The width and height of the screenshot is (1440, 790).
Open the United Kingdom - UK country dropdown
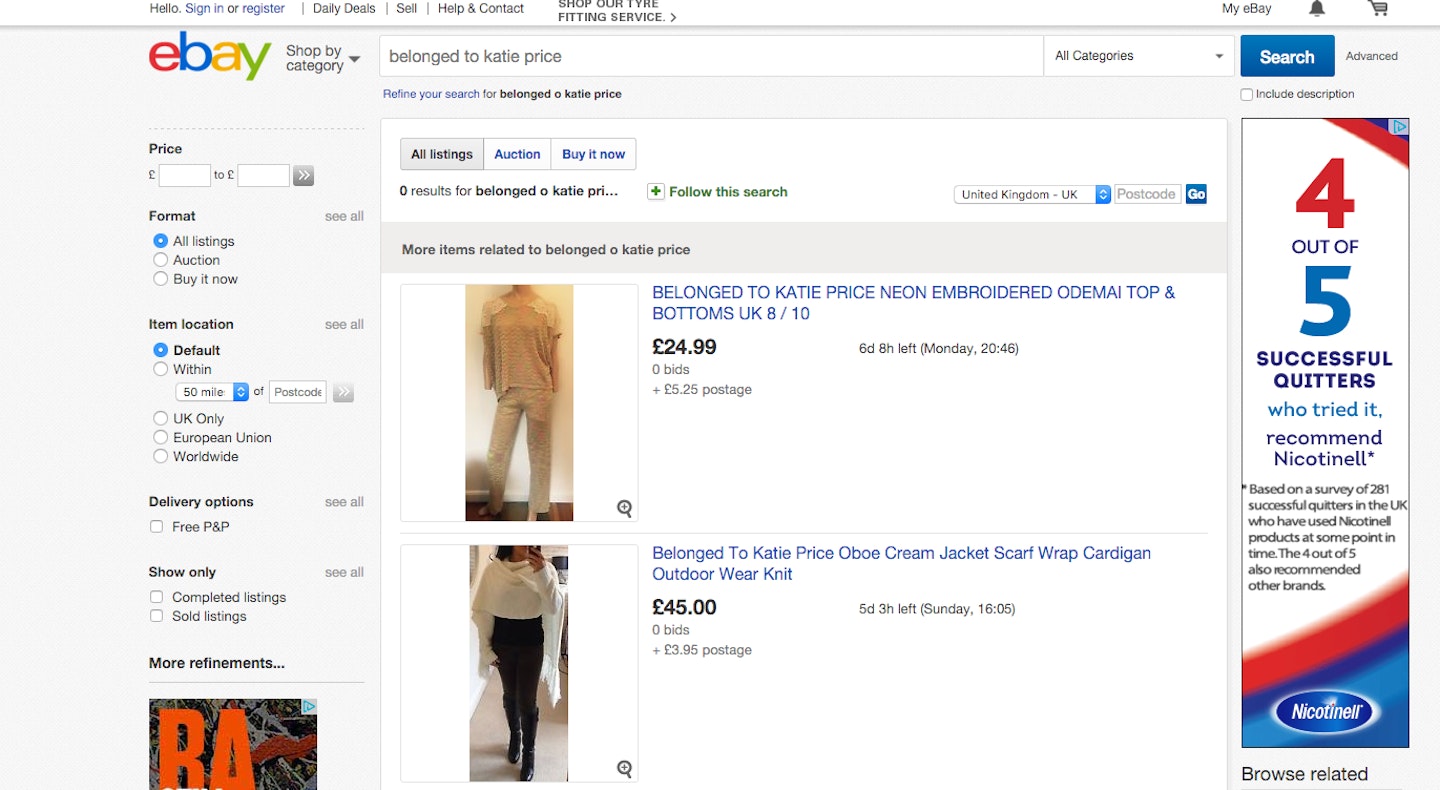1032,194
